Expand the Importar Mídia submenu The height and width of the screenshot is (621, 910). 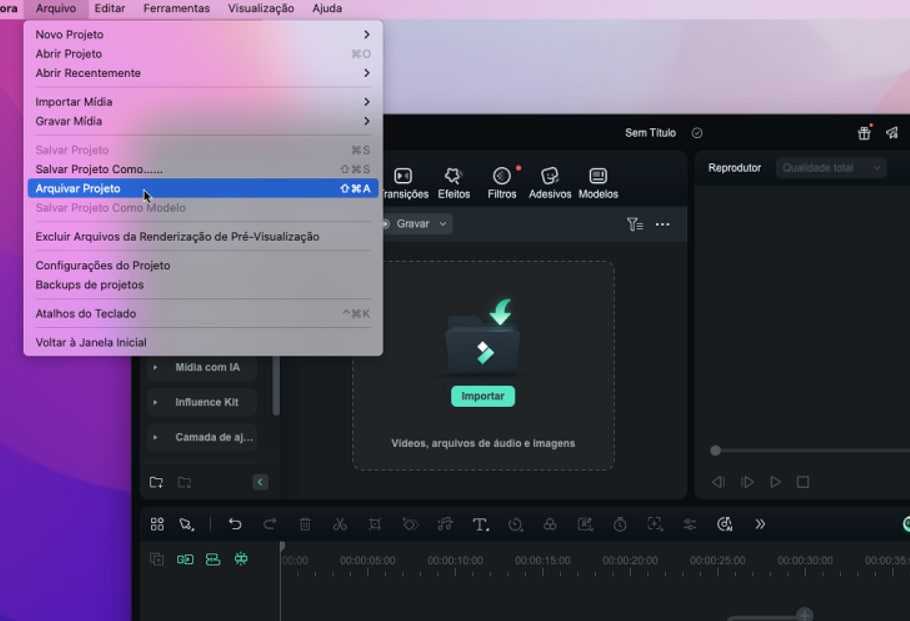pyautogui.click(x=203, y=102)
